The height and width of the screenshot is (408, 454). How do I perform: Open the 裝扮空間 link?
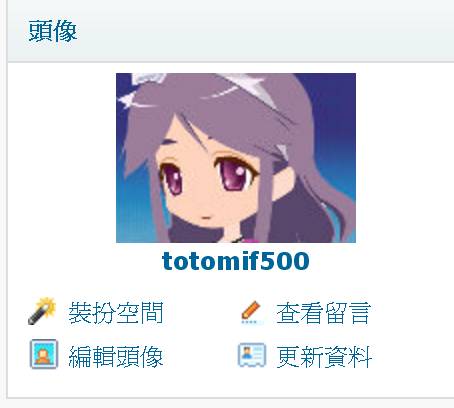tap(116, 313)
